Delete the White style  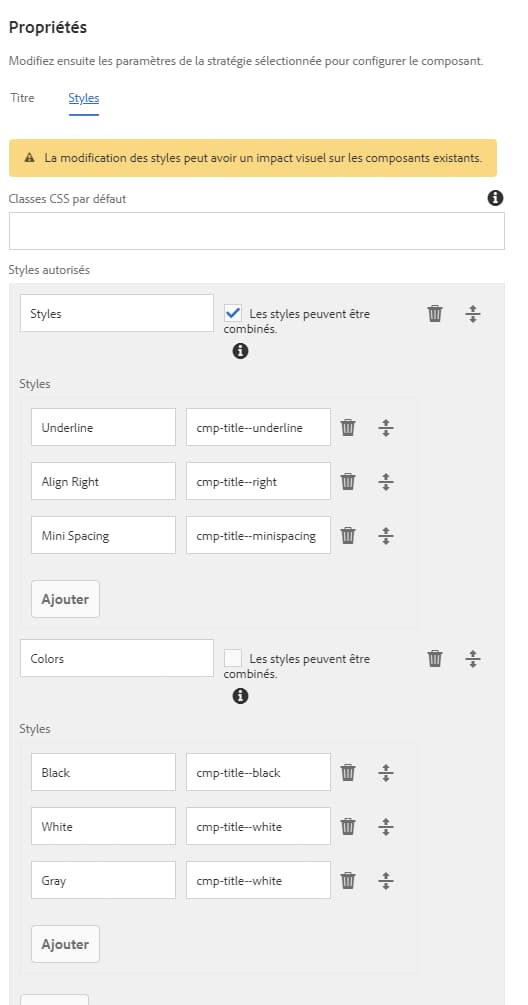coord(348,826)
